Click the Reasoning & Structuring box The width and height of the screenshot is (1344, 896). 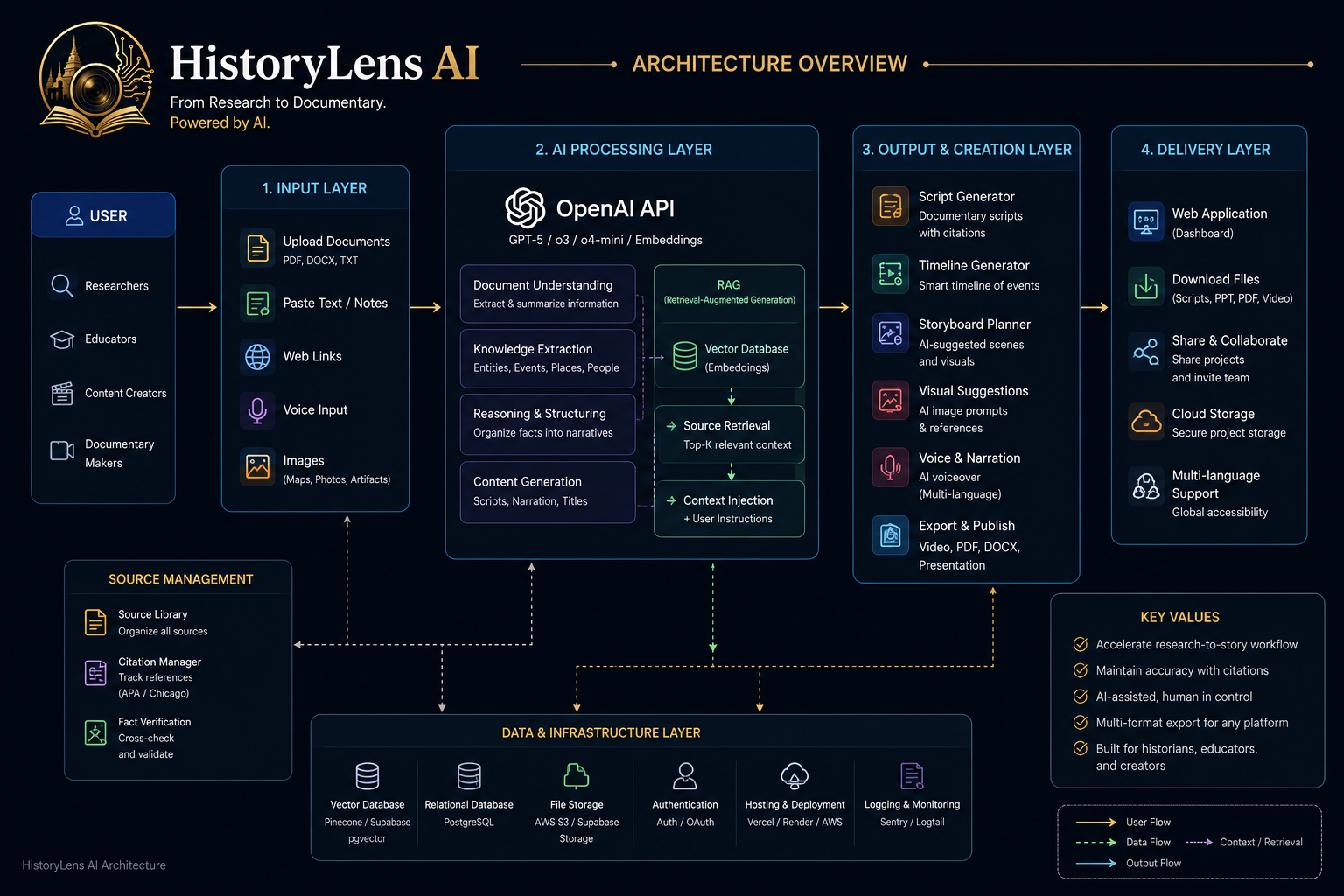click(548, 424)
